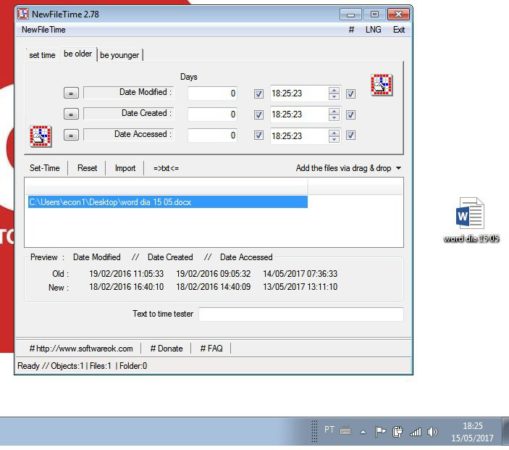Open the LNG language menu
The image size is (509, 450).
click(373, 30)
